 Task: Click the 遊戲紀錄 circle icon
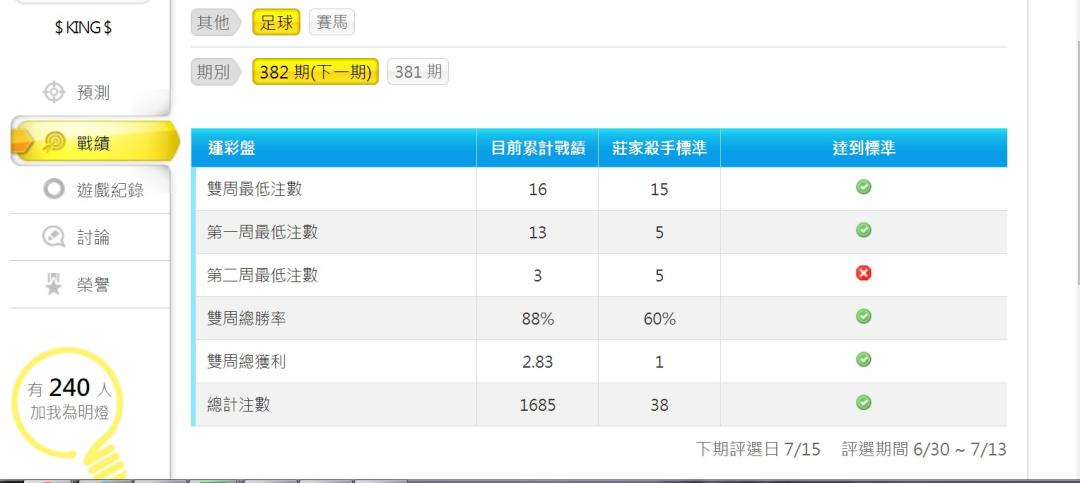(x=54, y=189)
